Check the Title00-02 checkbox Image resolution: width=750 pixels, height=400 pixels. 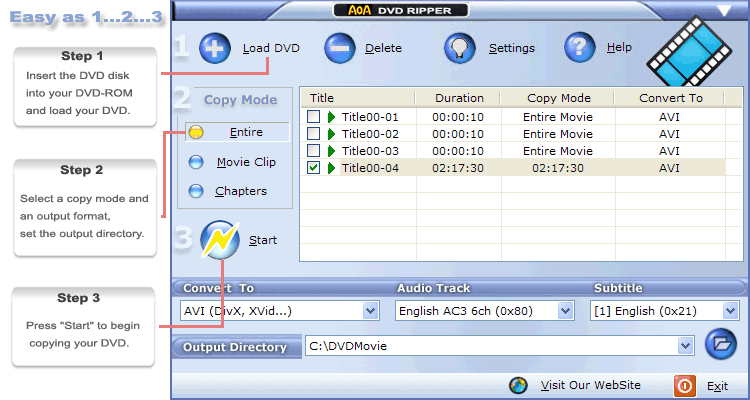(x=313, y=134)
